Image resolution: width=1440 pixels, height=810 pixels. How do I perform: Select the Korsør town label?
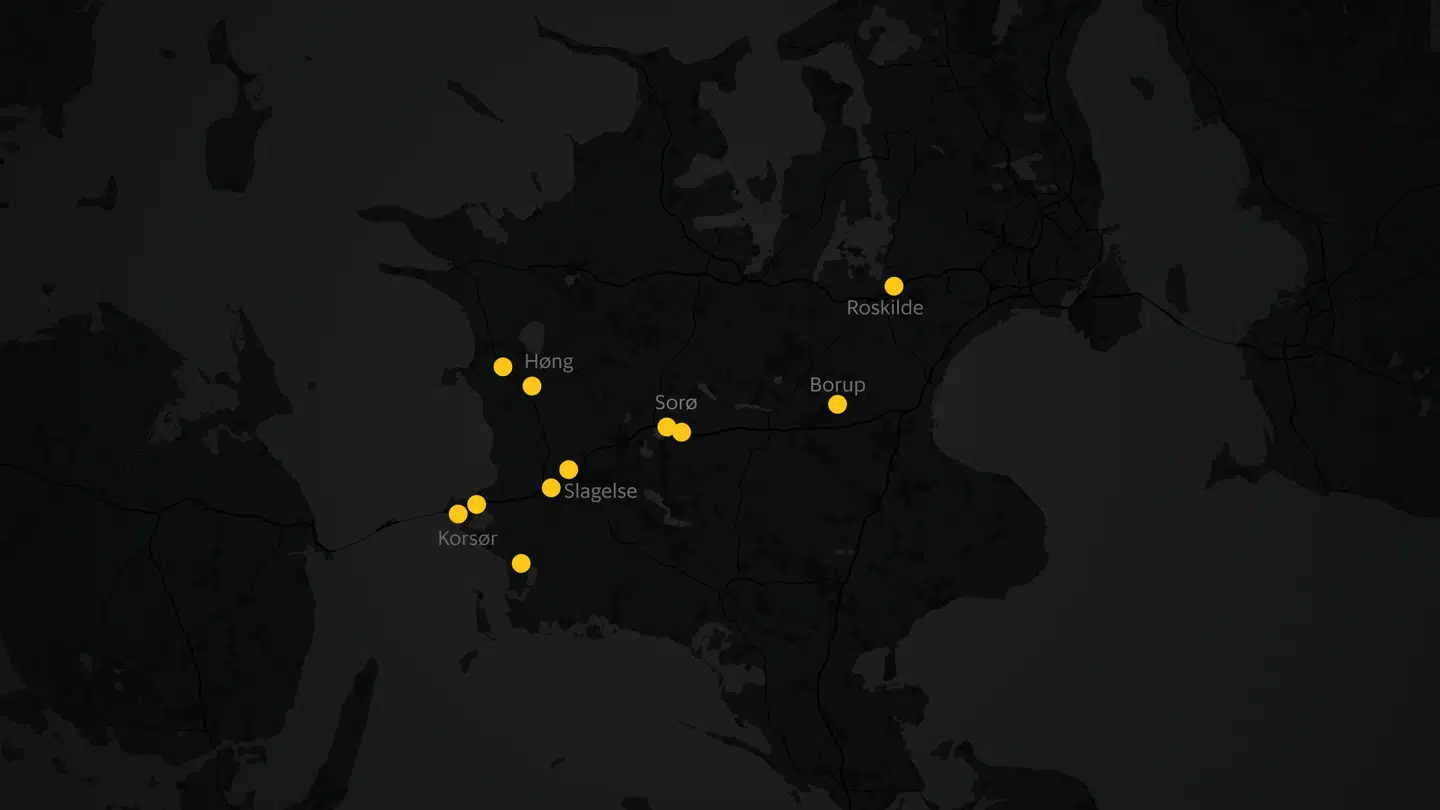467,538
